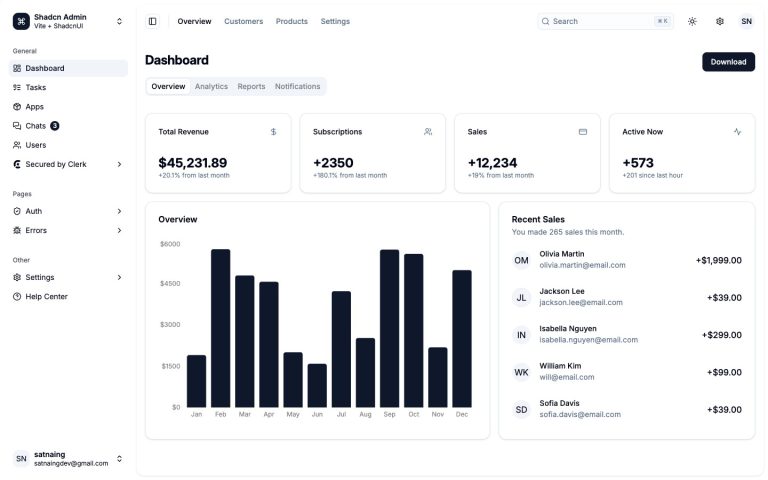Click the people icon on Subscriptions card
Viewport: 768px width, 480px height.
(x=428, y=132)
